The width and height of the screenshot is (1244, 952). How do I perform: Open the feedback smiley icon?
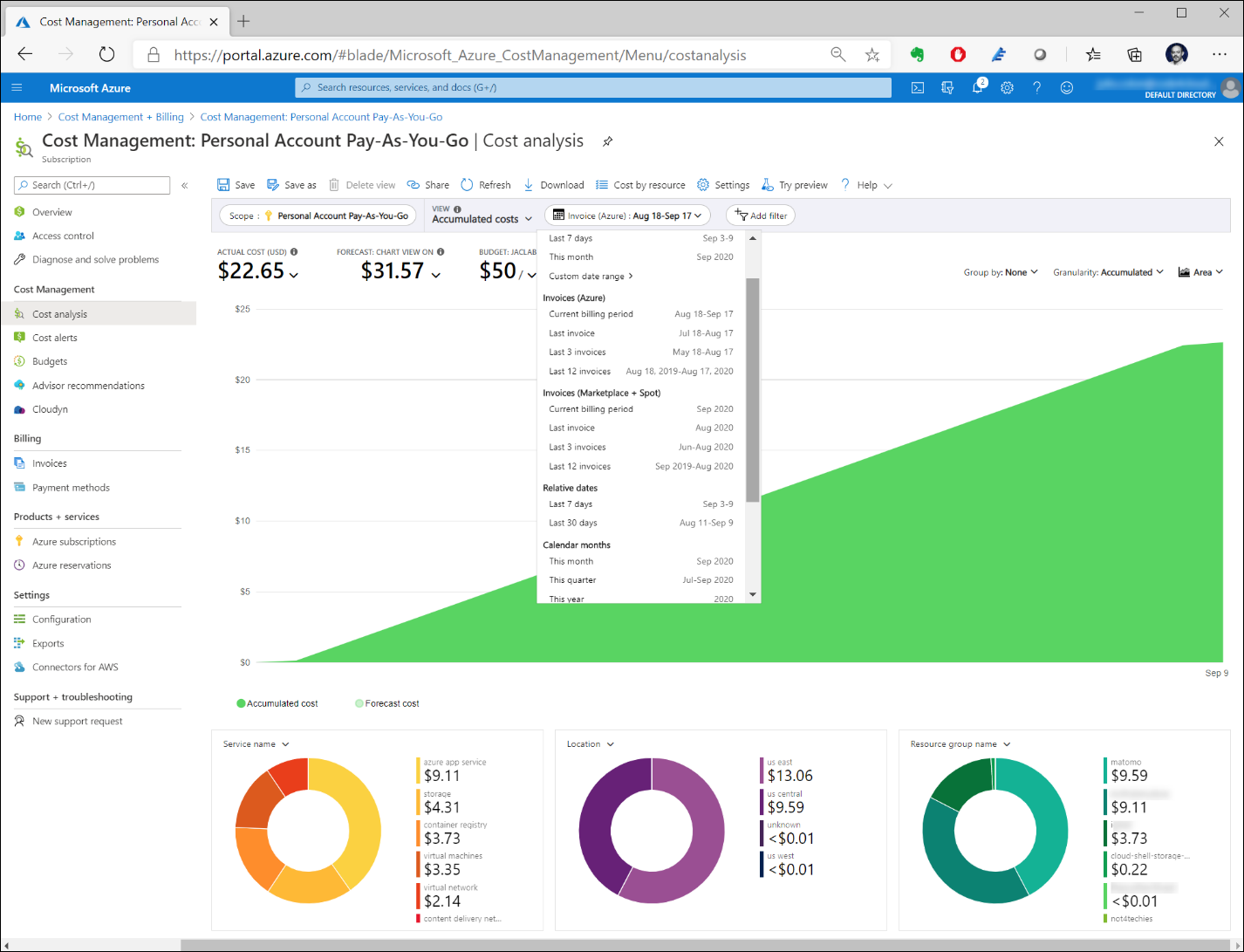pos(1066,87)
